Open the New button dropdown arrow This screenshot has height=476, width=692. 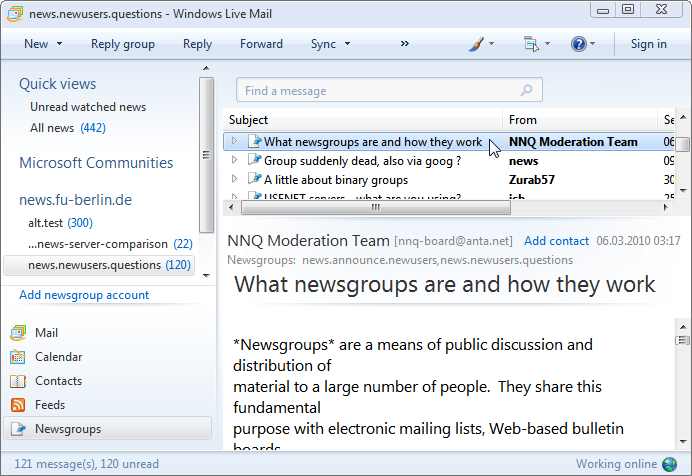(x=59, y=44)
